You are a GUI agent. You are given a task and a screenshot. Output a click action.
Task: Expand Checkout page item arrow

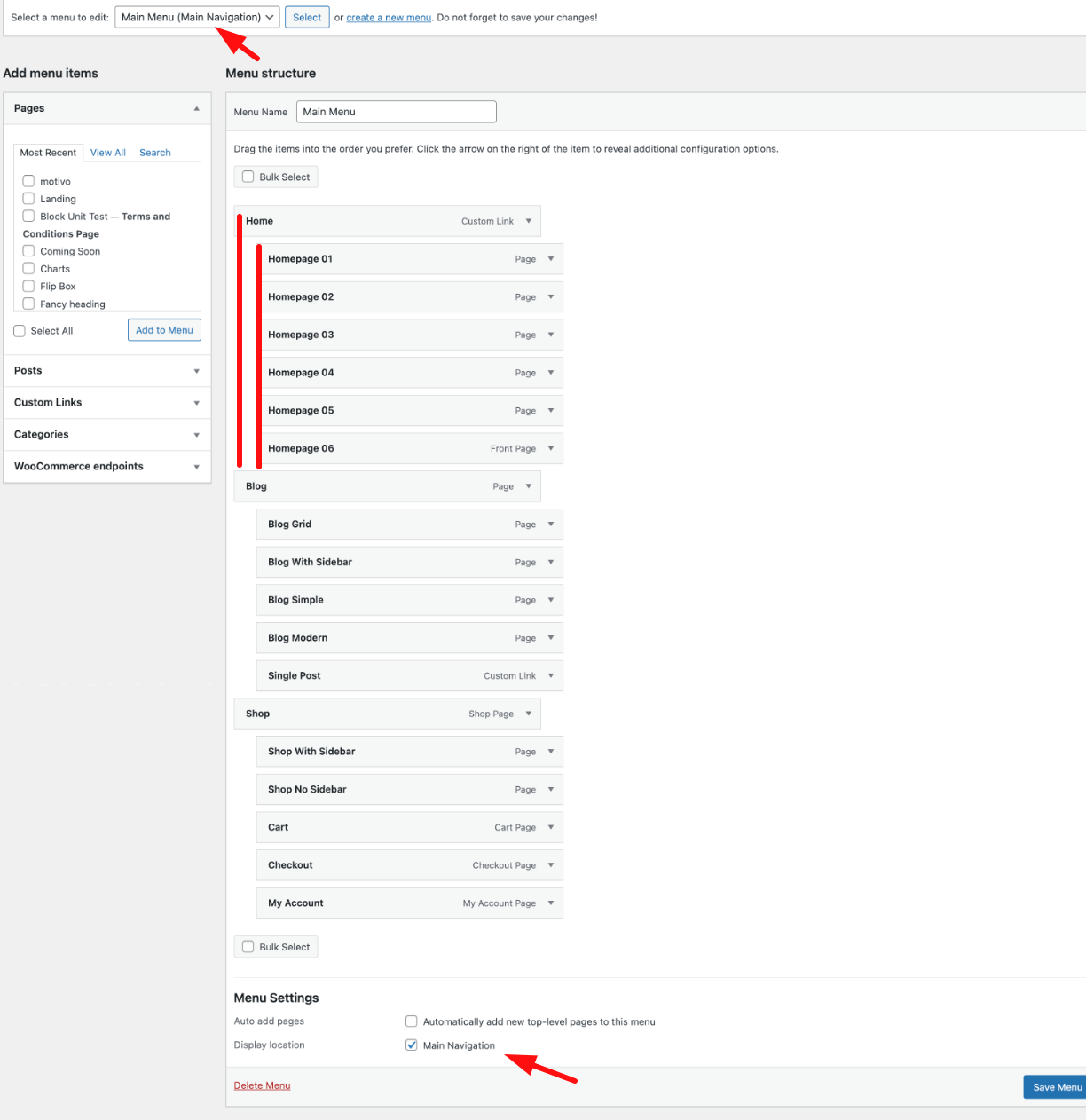coord(551,865)
